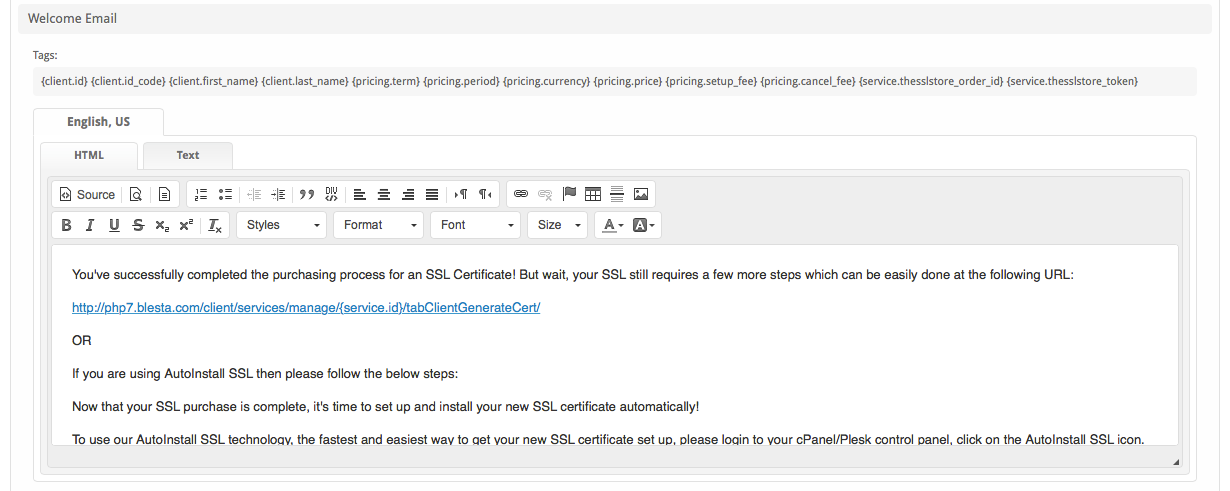The width and height of the screenshot is (1230, 491).
Task: Open the Preview icon in the editor toolbar
Action: click(136, 194)
